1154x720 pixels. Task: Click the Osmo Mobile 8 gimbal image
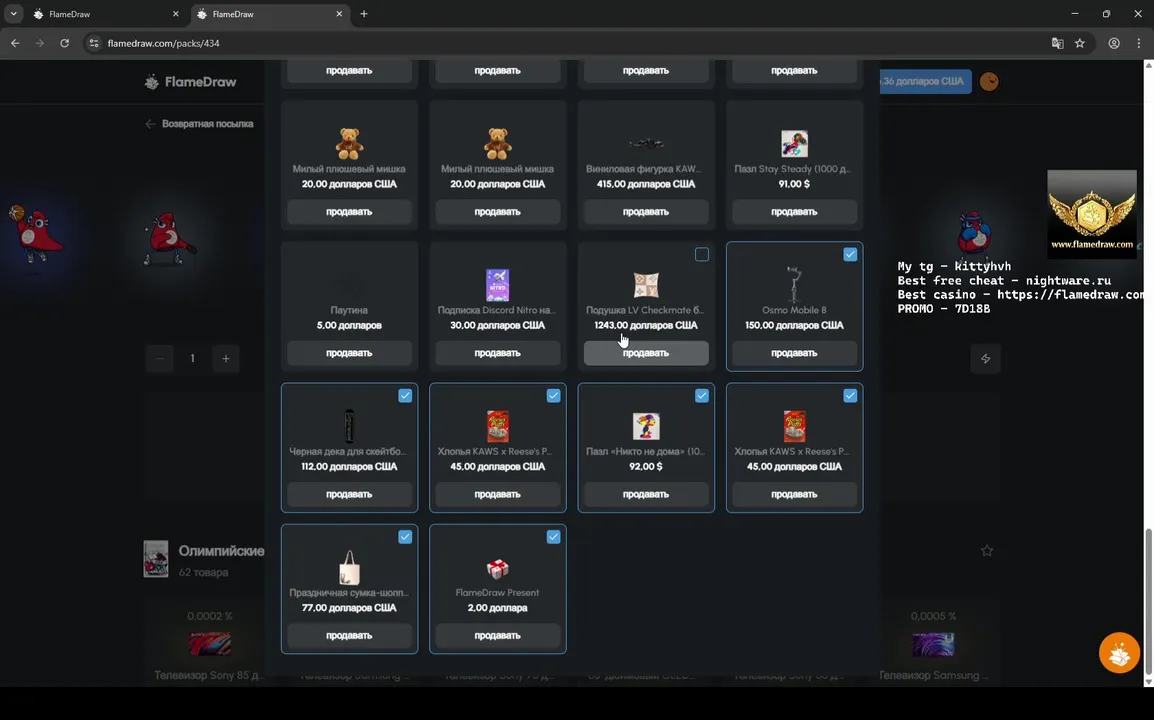(x=794, y=284)
